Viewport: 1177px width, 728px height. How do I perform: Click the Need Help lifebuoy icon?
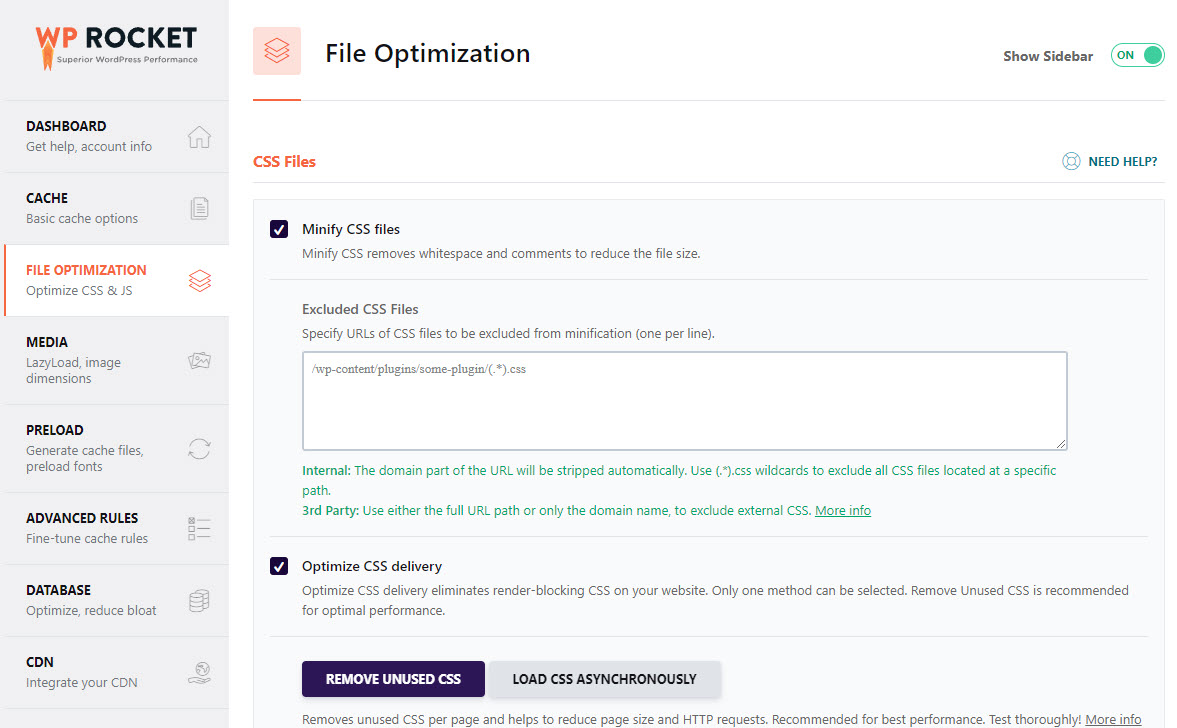1071,161
